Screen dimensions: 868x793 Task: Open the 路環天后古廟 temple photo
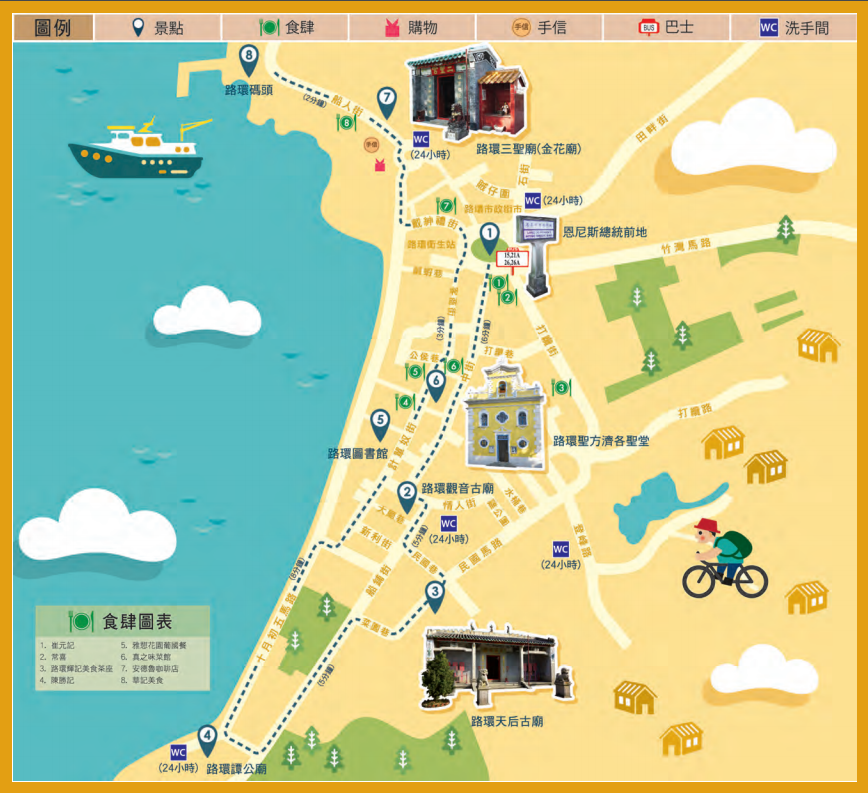coord(492,665)
